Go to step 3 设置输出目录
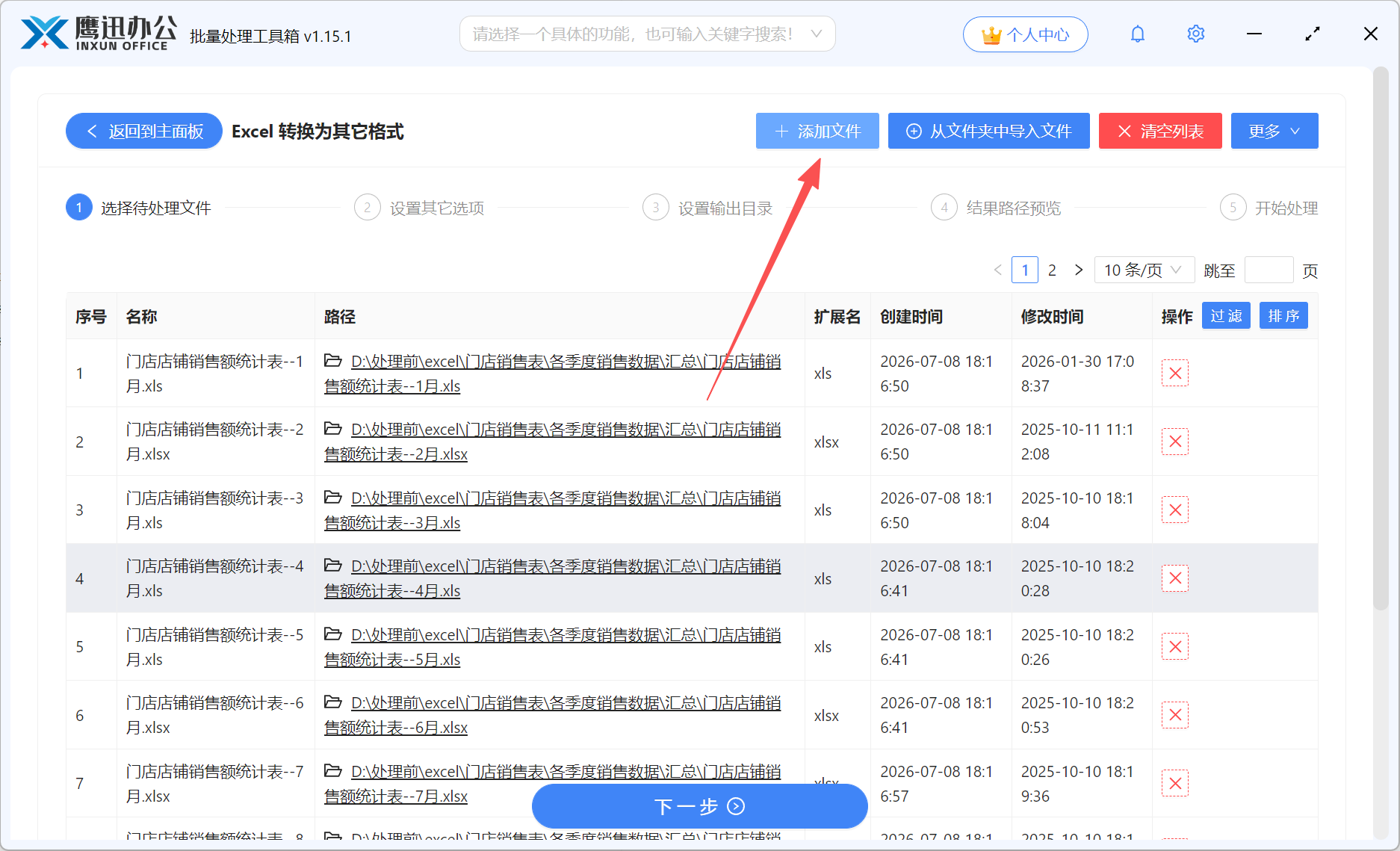This screenshot has width=1400, height=851. pyautogui.click(x=707, y=208)
